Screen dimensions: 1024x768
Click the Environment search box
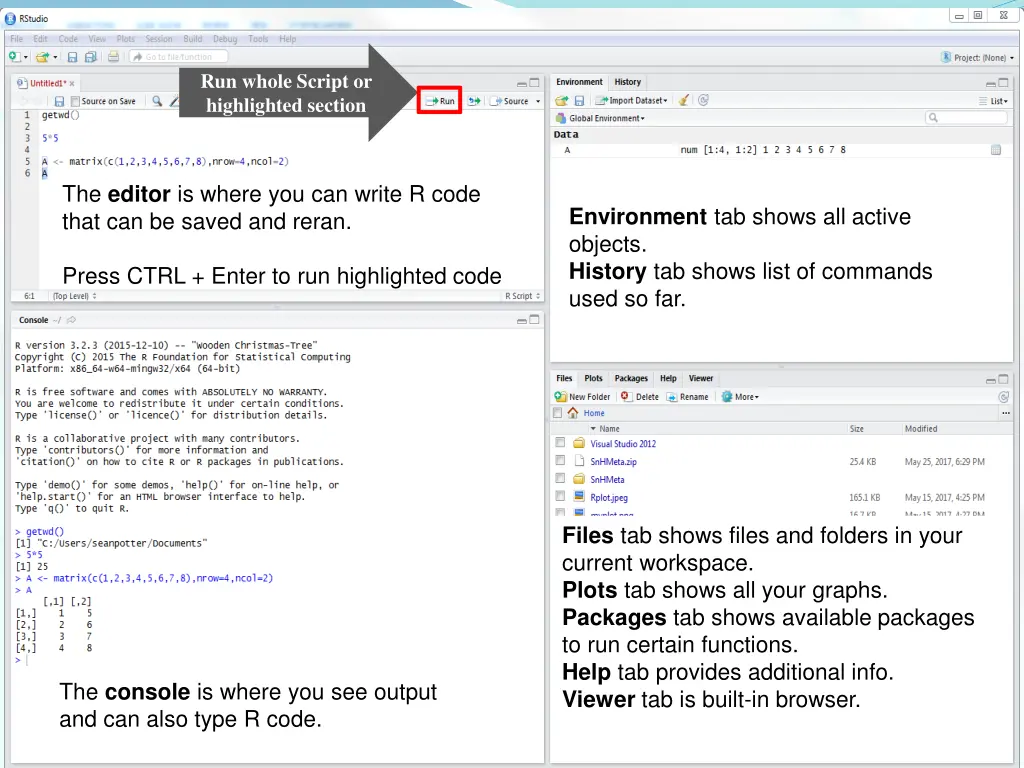click(x=969, y=118)
